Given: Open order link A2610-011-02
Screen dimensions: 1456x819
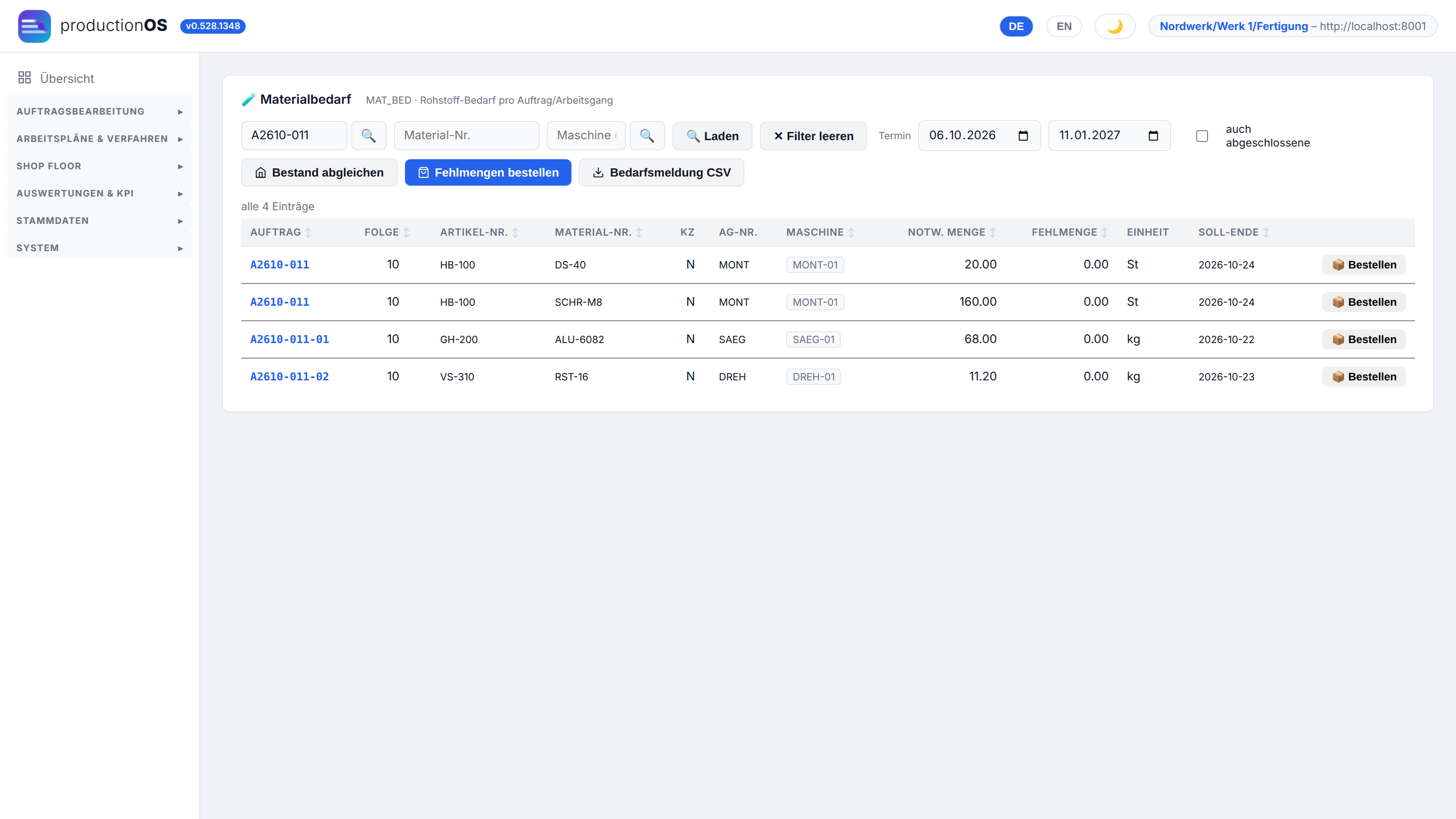Looking at the screenshot, I should click(x=289, y=376).
